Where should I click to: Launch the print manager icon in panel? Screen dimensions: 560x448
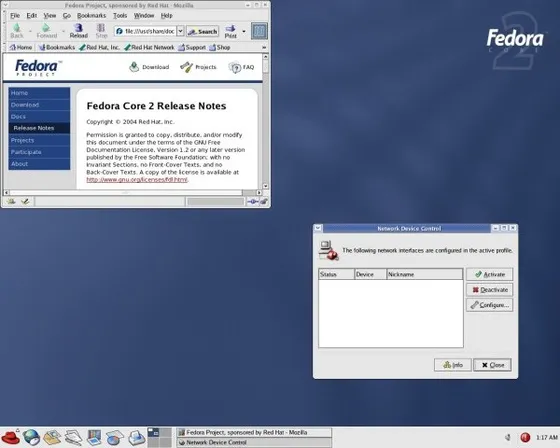click(x=136, y=437)
